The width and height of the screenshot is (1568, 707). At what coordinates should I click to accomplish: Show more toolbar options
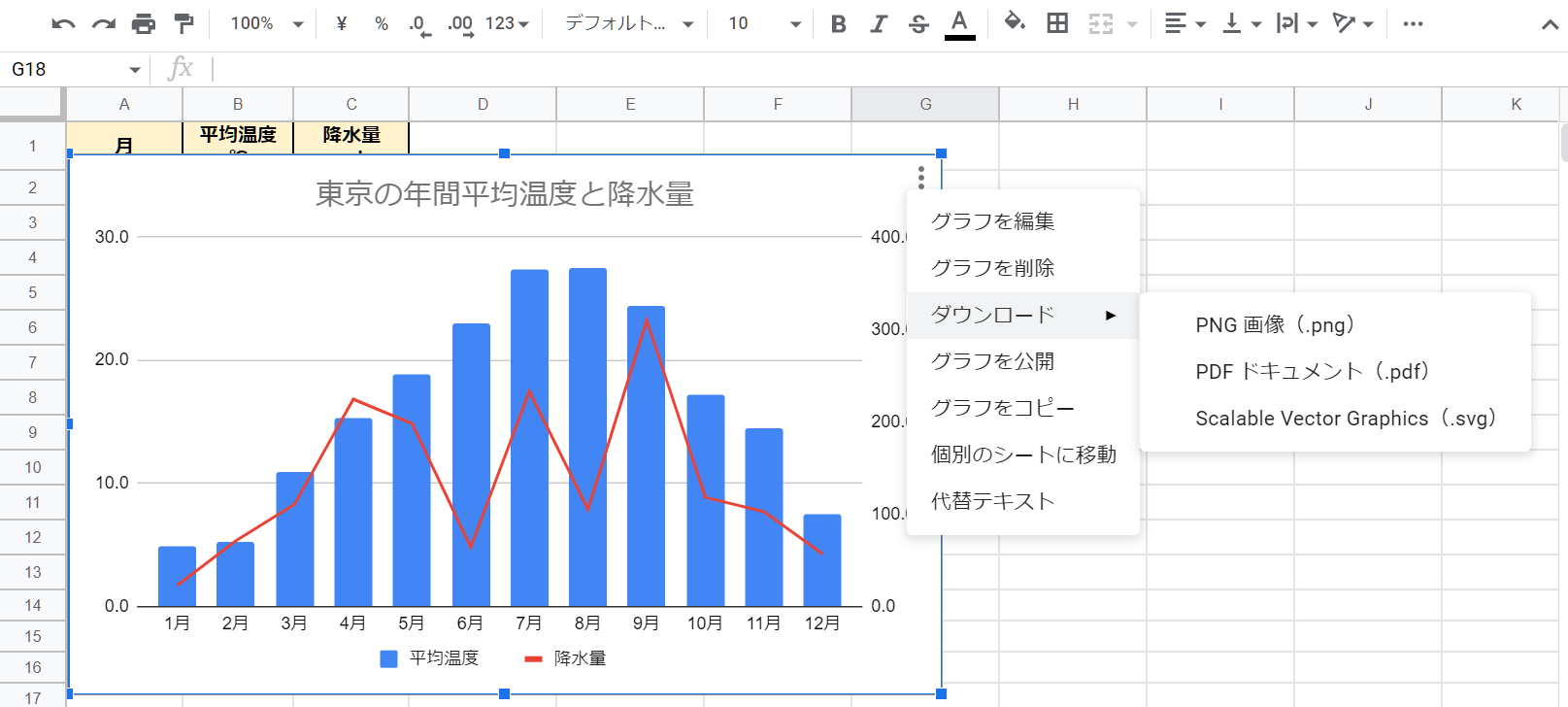pyautogui.click(x=1413, y=23)
